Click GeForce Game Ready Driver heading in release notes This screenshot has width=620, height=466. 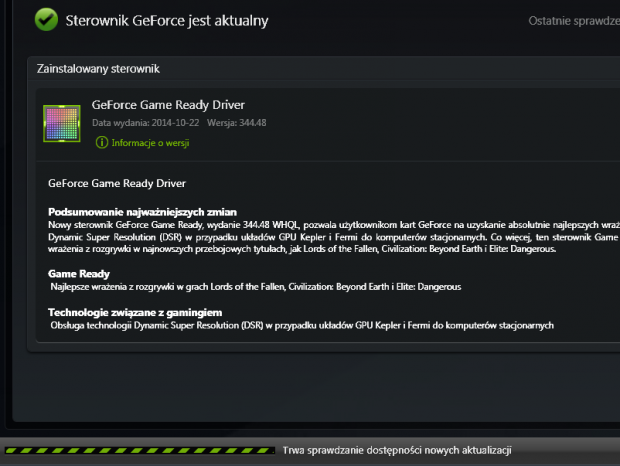point(117,184)
